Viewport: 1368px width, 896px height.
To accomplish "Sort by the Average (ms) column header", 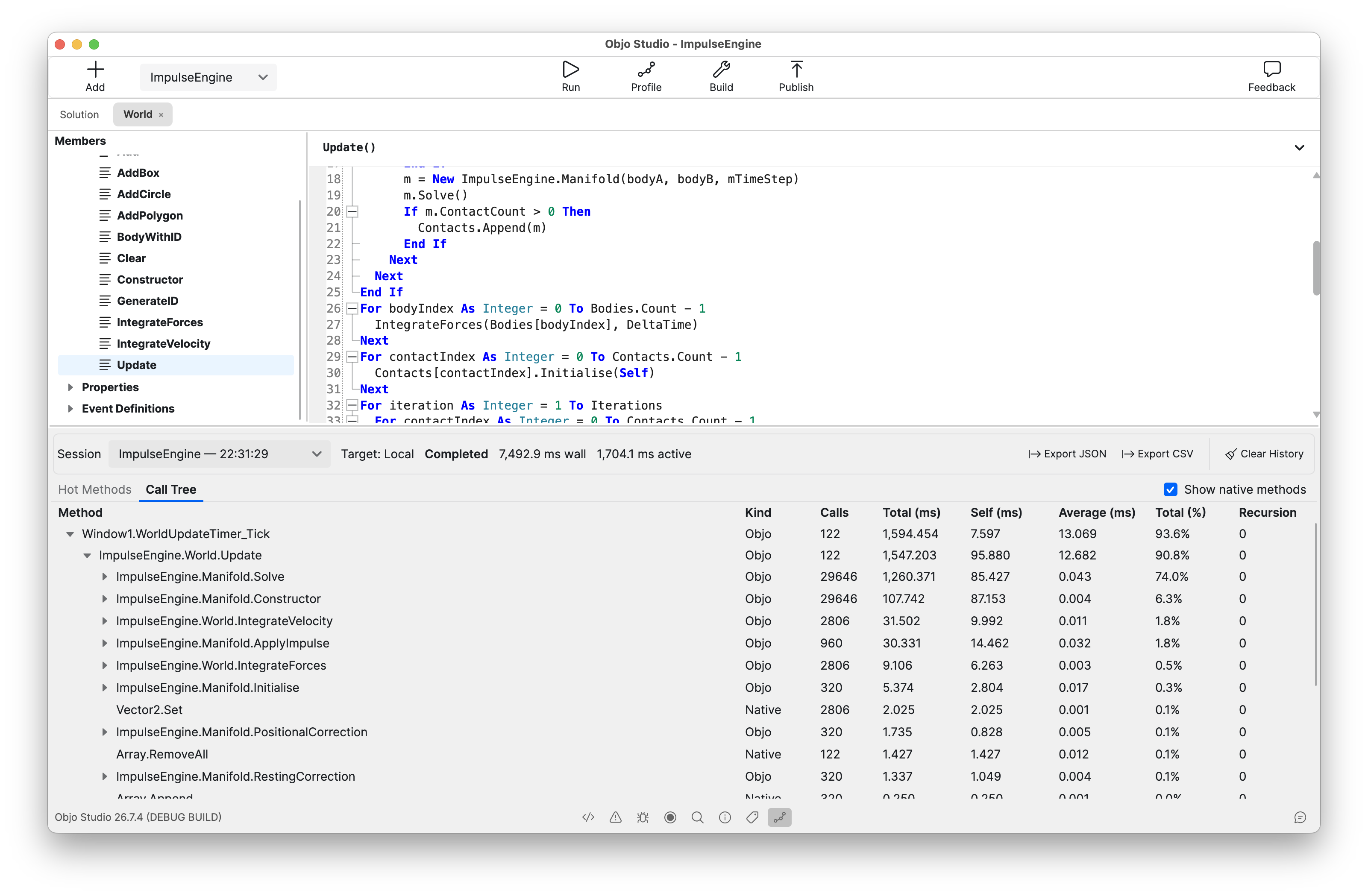I will click(1097, 512).
